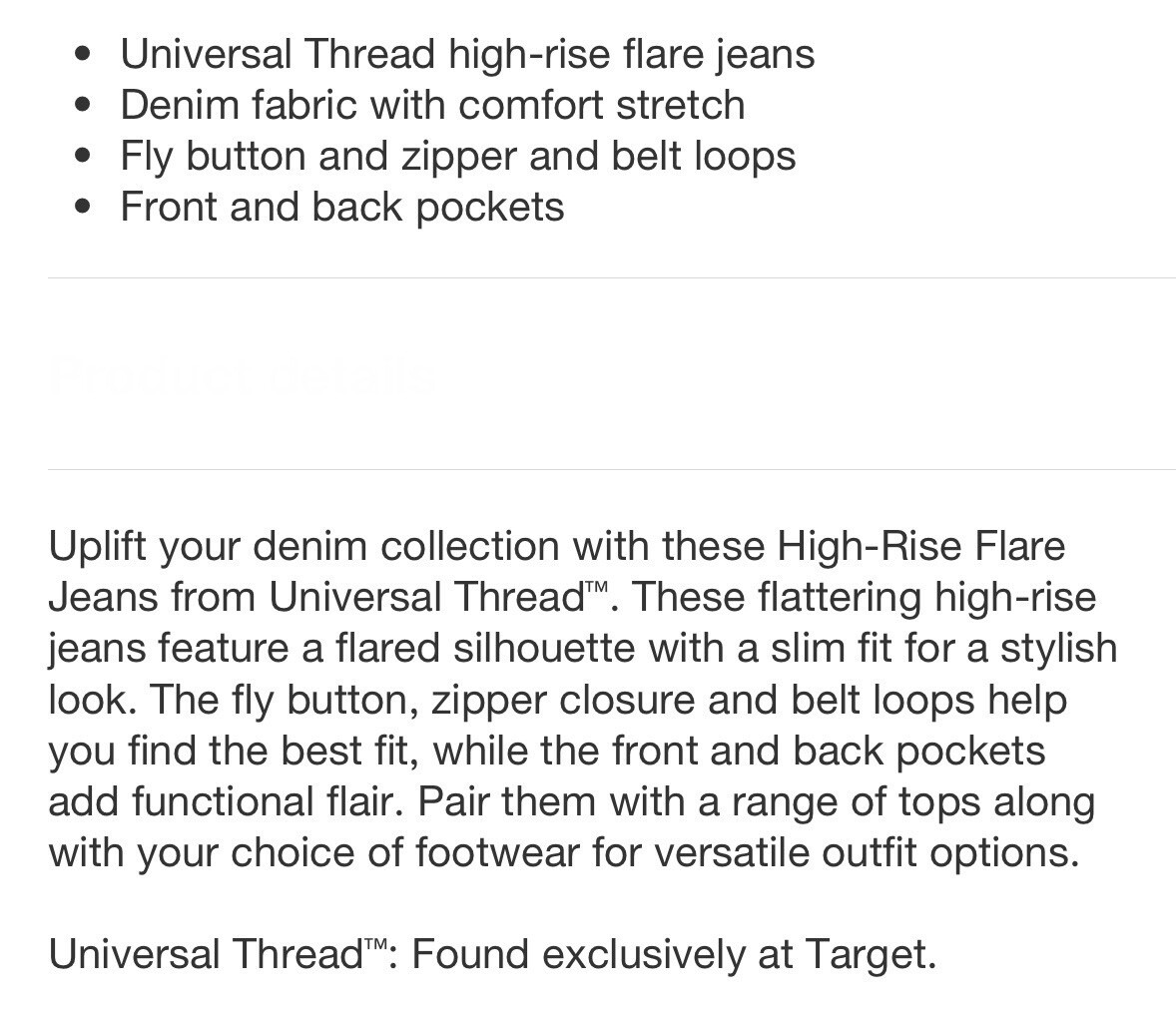Screen dimensions: 1176x1011
Task: Select the 'Front and back pockets' bullet
Action: (x=342, y=207)
